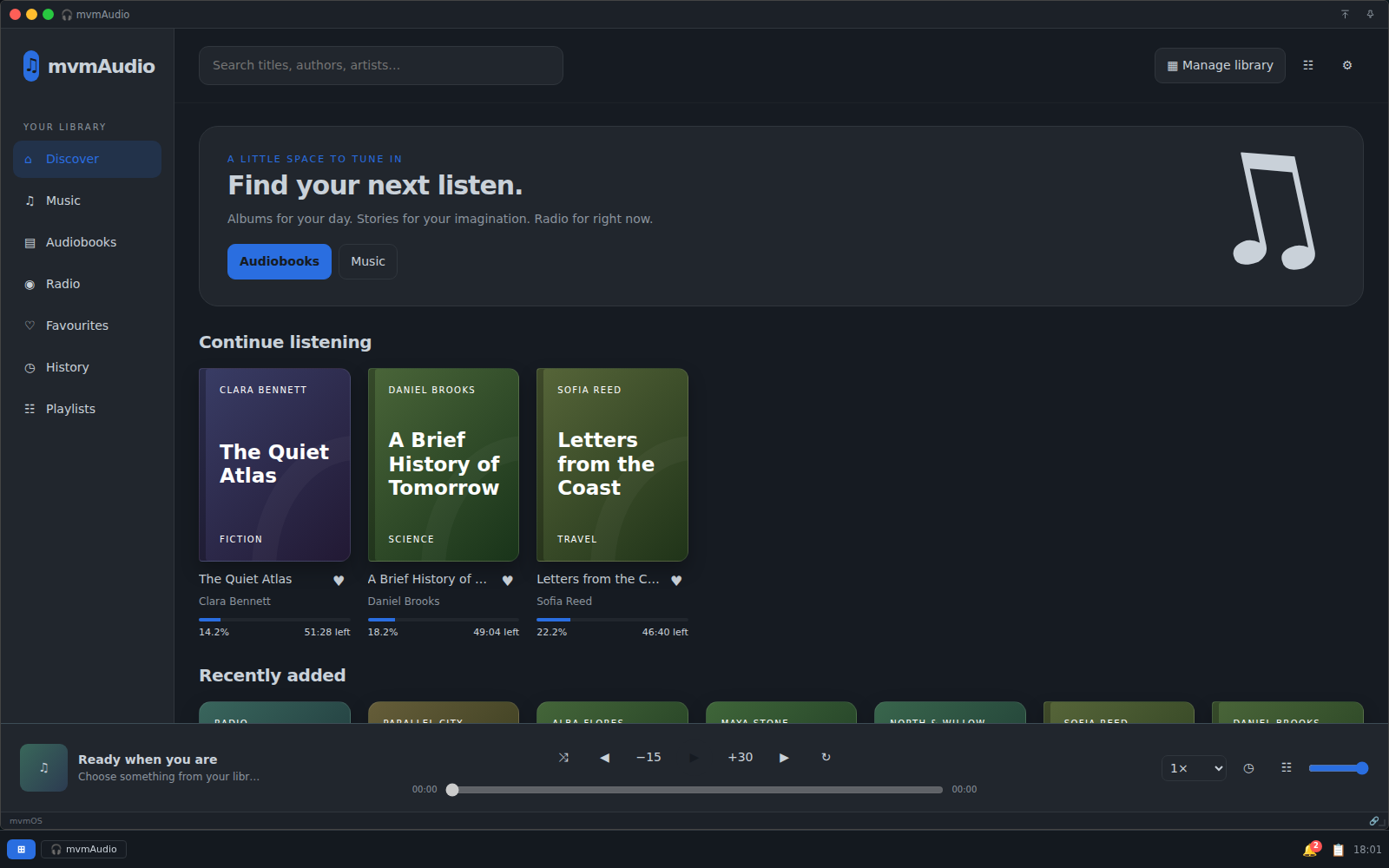Go to Discover in sidebar
This screenshot has height=868, width=1389.
87,160
